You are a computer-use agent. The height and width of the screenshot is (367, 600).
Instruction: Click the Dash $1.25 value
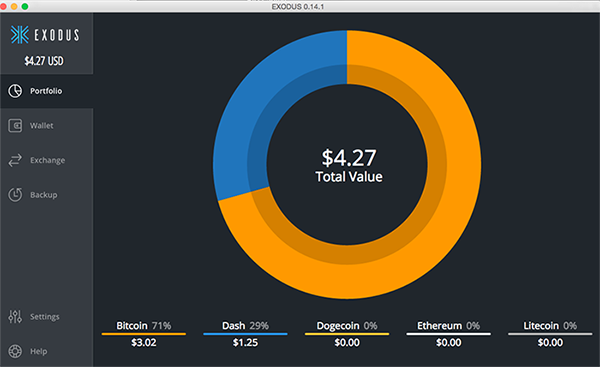click(x=245, y=343)
